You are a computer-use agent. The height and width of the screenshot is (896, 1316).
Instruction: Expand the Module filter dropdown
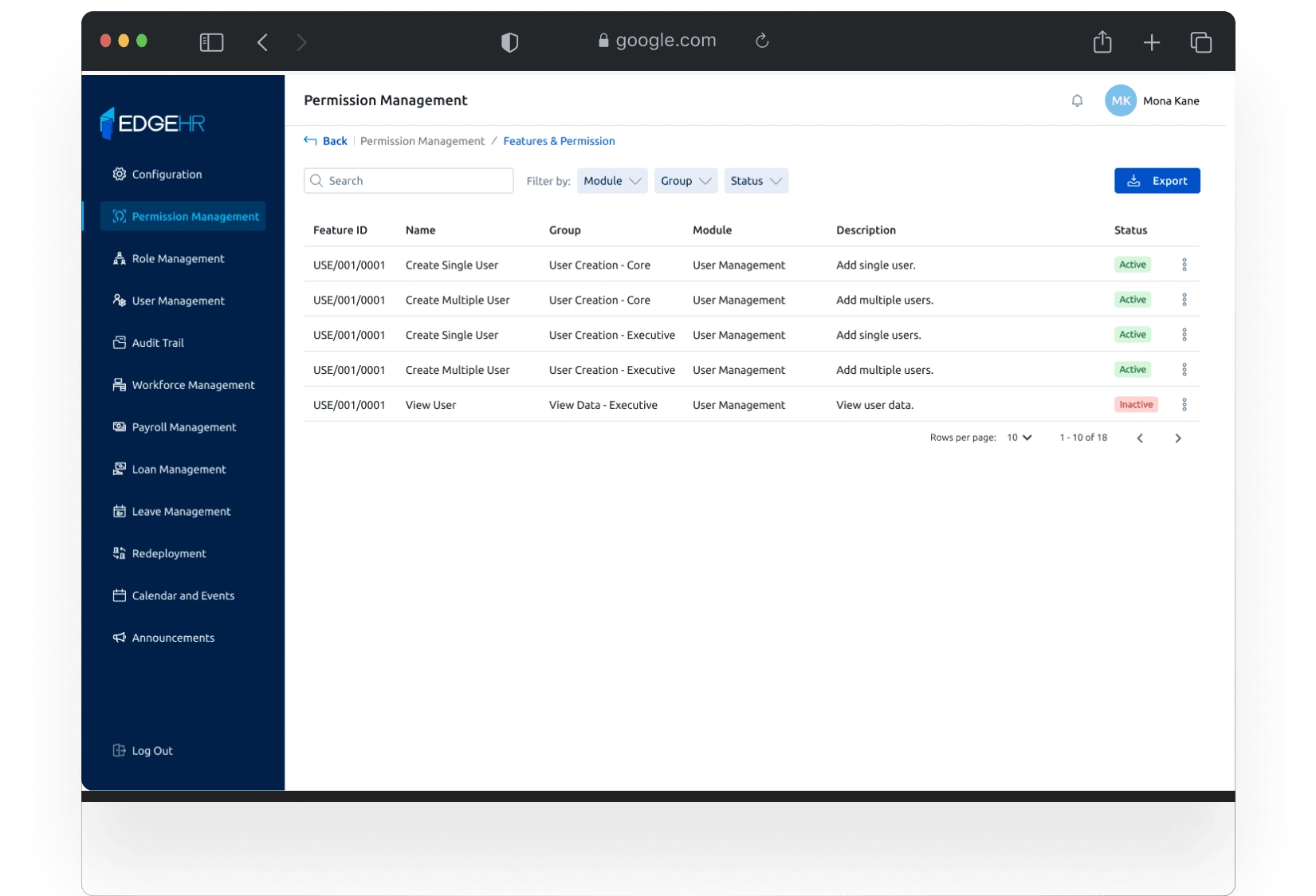click(612, 181)
